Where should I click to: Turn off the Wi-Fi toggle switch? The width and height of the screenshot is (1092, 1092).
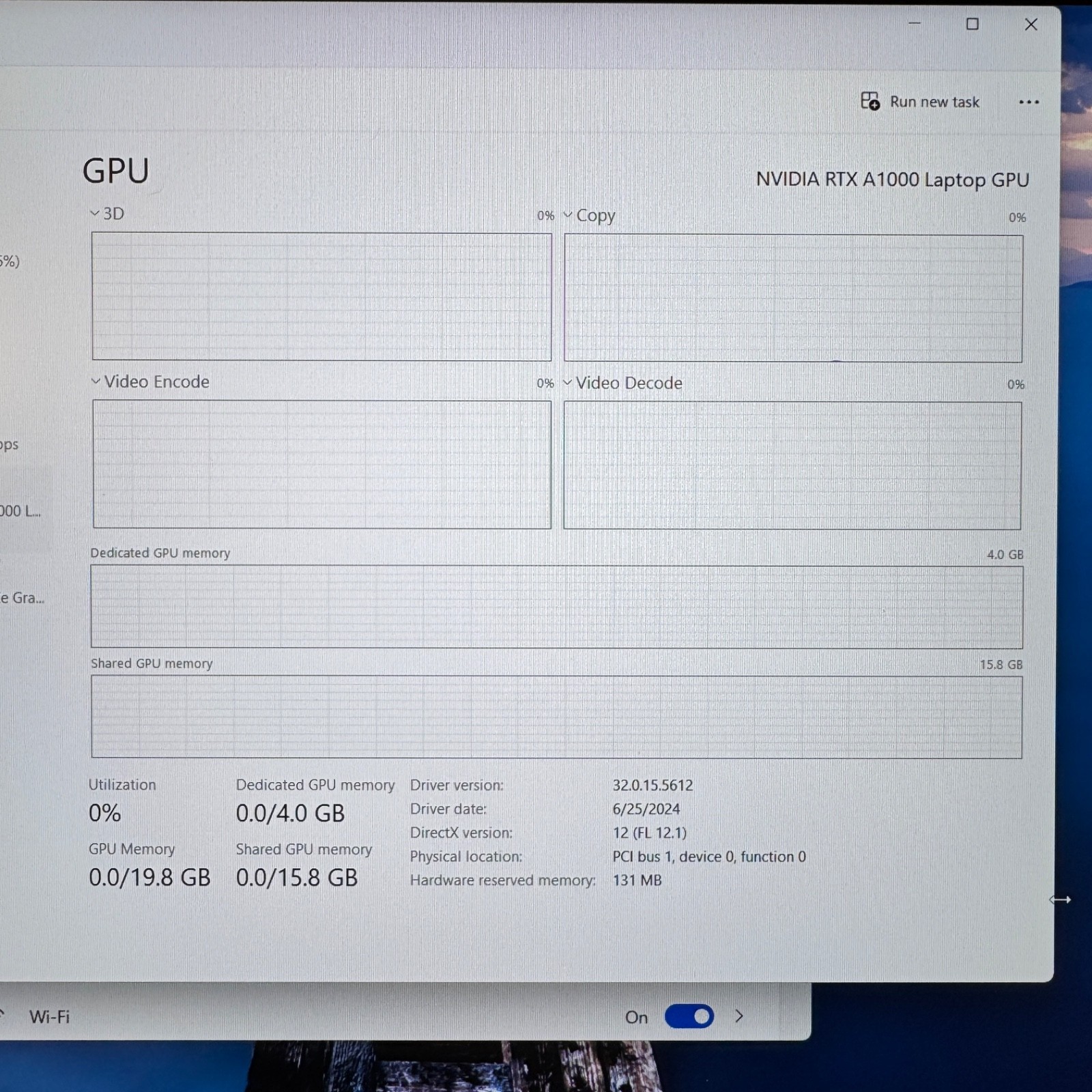(x=689, y=1017)
